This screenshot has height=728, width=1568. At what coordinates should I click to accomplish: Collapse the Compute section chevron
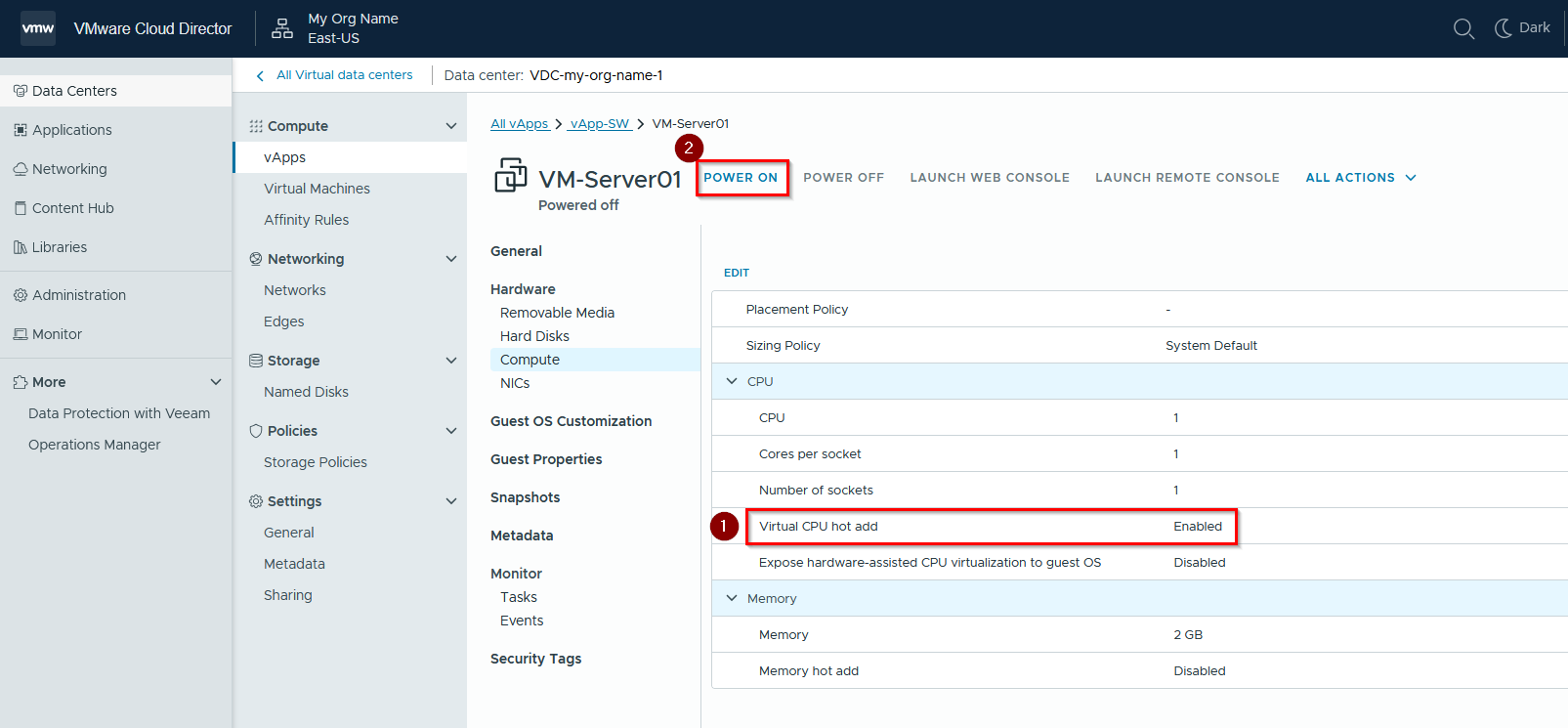pos(451,126)
